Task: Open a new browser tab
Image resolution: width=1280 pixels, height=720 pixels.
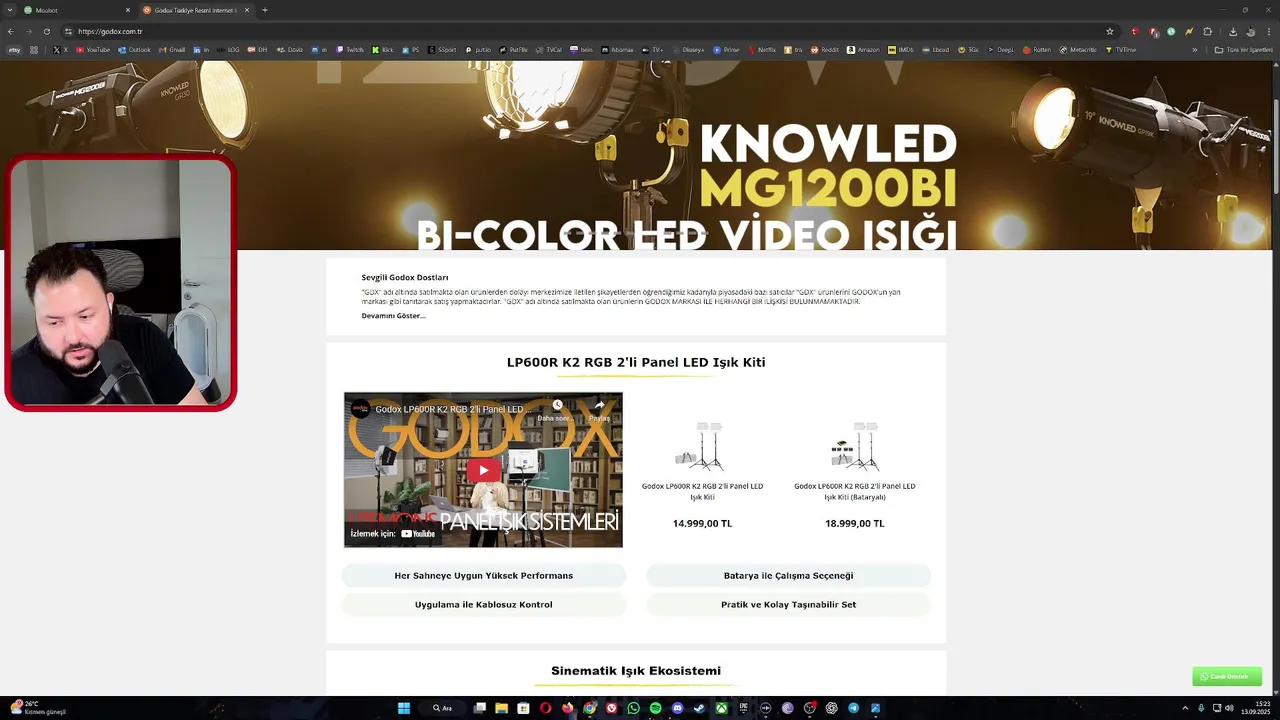Action: (x=265, y=10)
